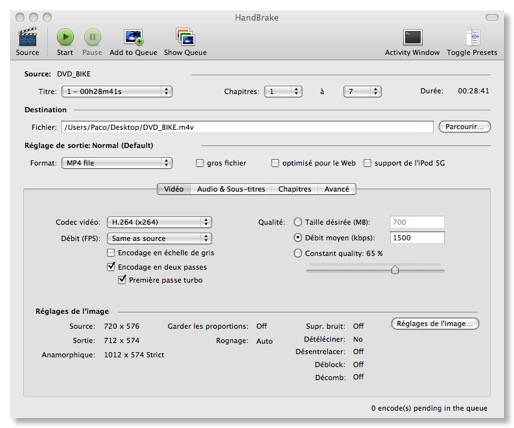Select the Taille désirée (MB) radio button
The image size is (514, 428).
(x=298, y=222)
